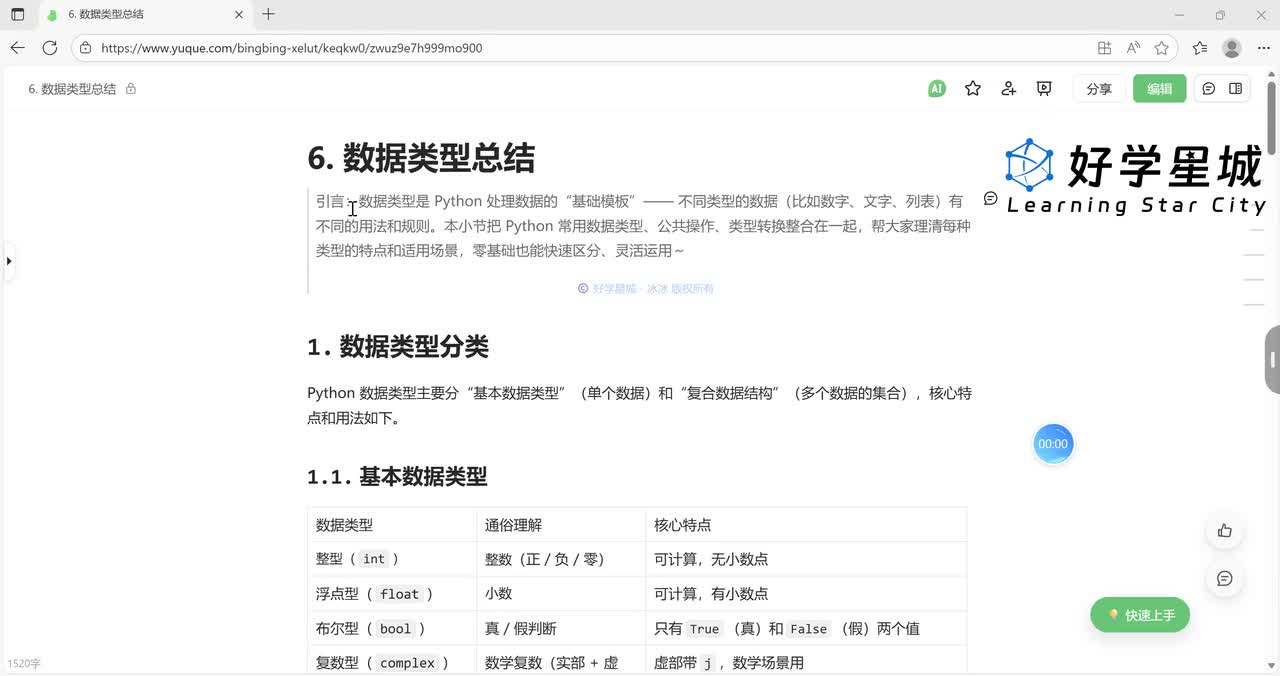The height and width of the screenshot is (676, 1280).
Task: Toggle the right sidebar panel icon
Action: [1235, 88]
